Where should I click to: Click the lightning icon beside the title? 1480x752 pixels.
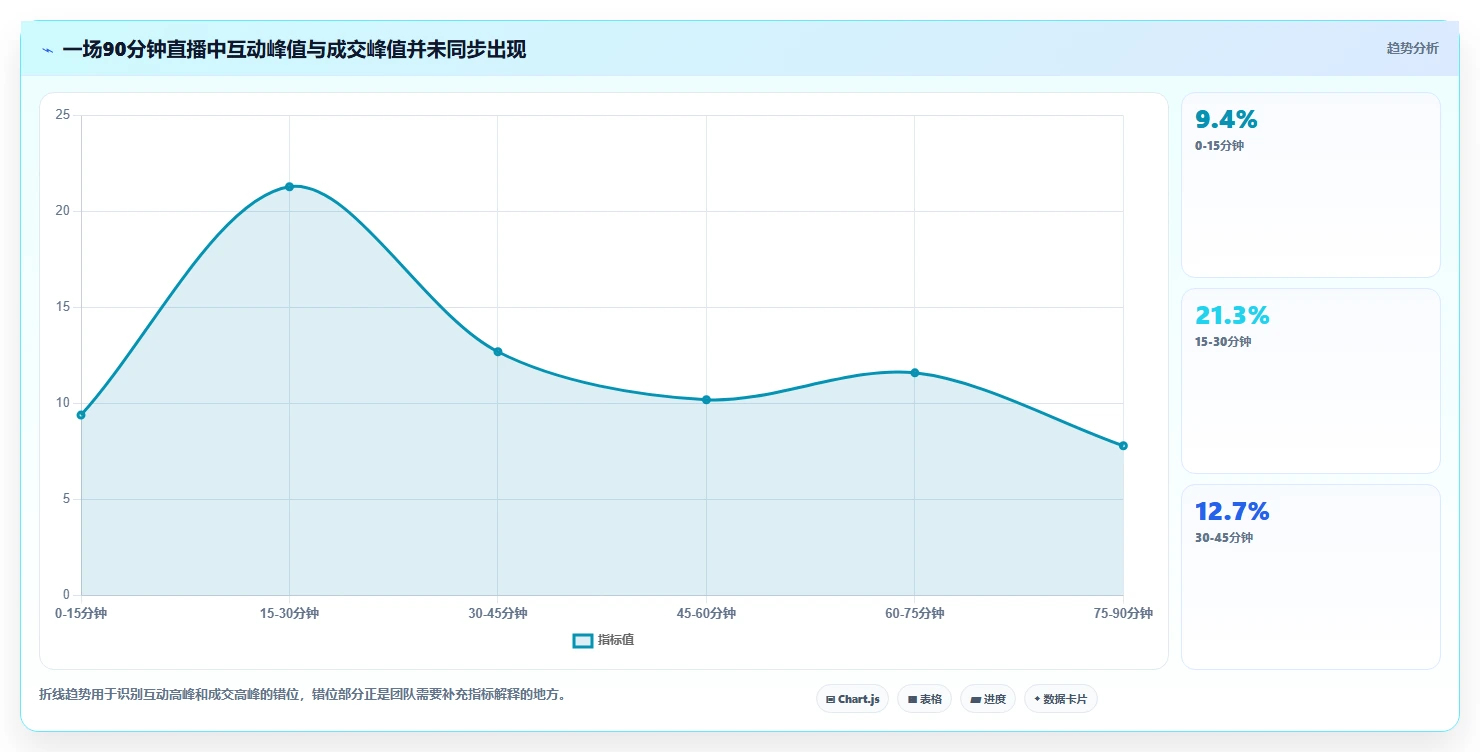tap(47, 49)
